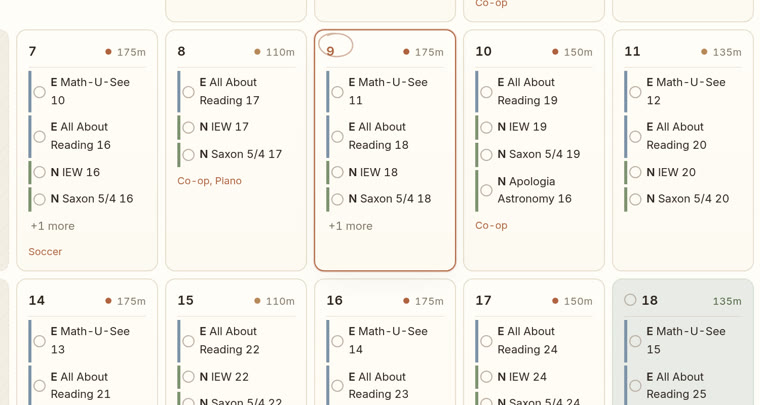The height and width of the screenshot is (405, 760).
Task: Click the 175m total on day 9
Action: [429, 52]
